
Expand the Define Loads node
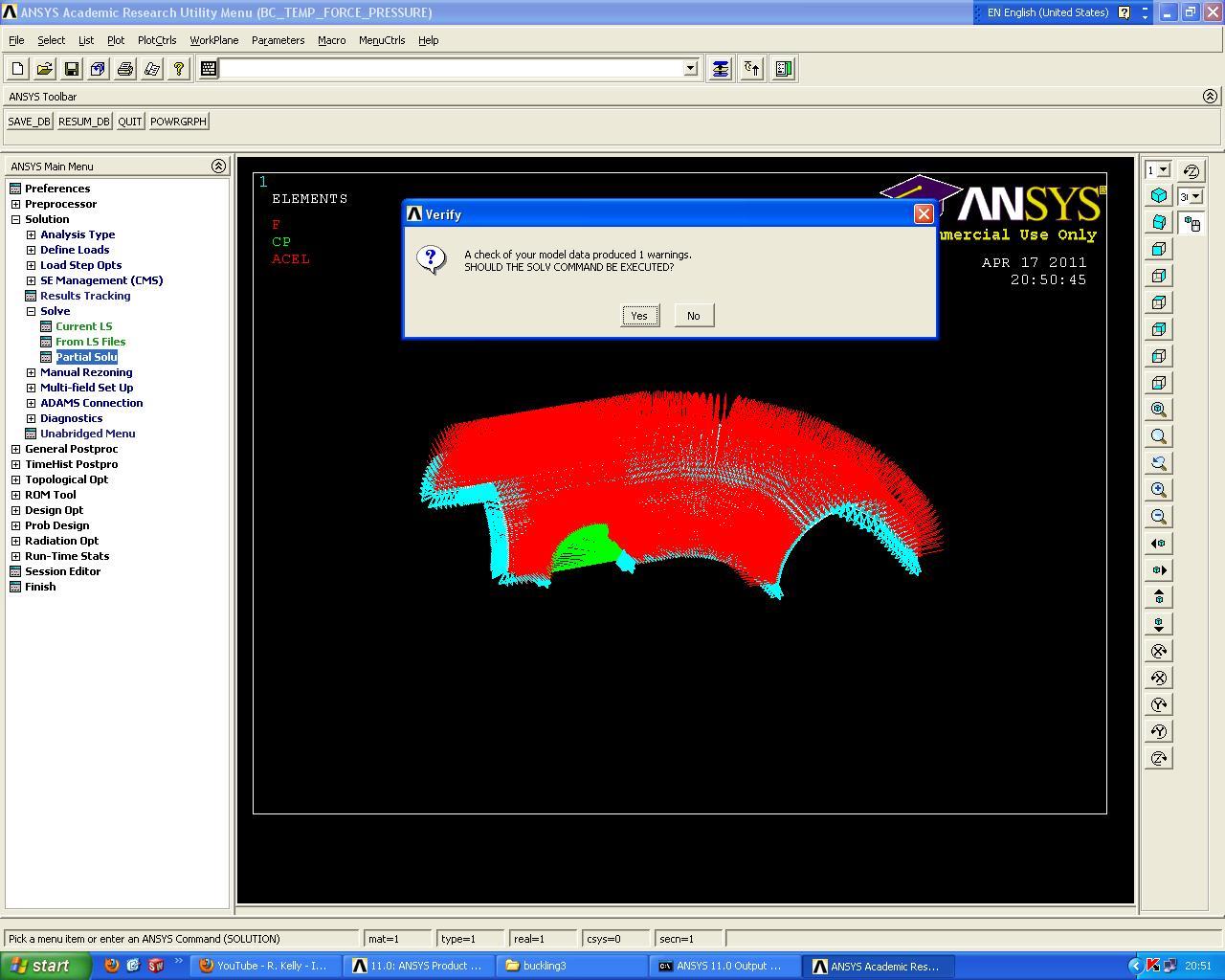(x=31, y=250)
